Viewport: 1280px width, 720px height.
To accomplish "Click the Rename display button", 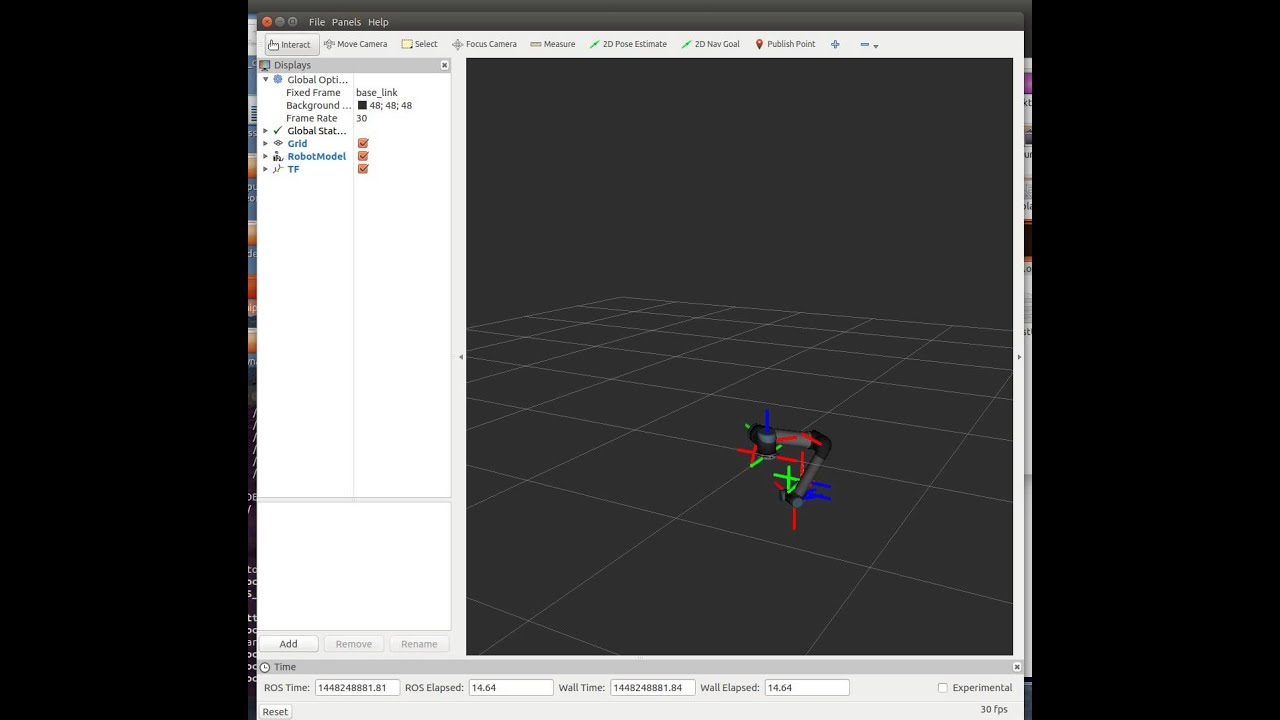I will point(419,644).
